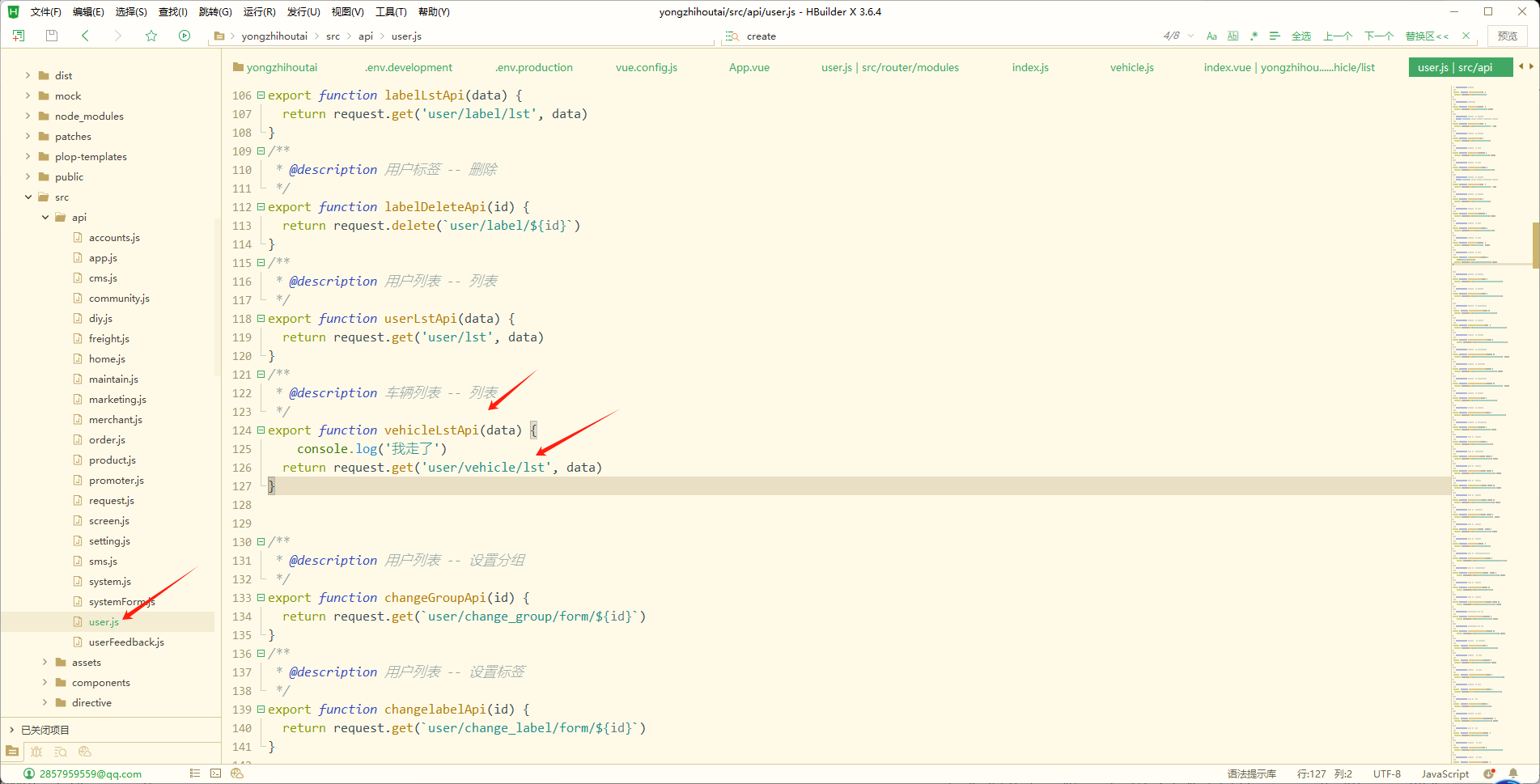Open product.js in the file tree
Image resolution: width=1540 pixels, height=784 pixels.
(x=112, y=460)
